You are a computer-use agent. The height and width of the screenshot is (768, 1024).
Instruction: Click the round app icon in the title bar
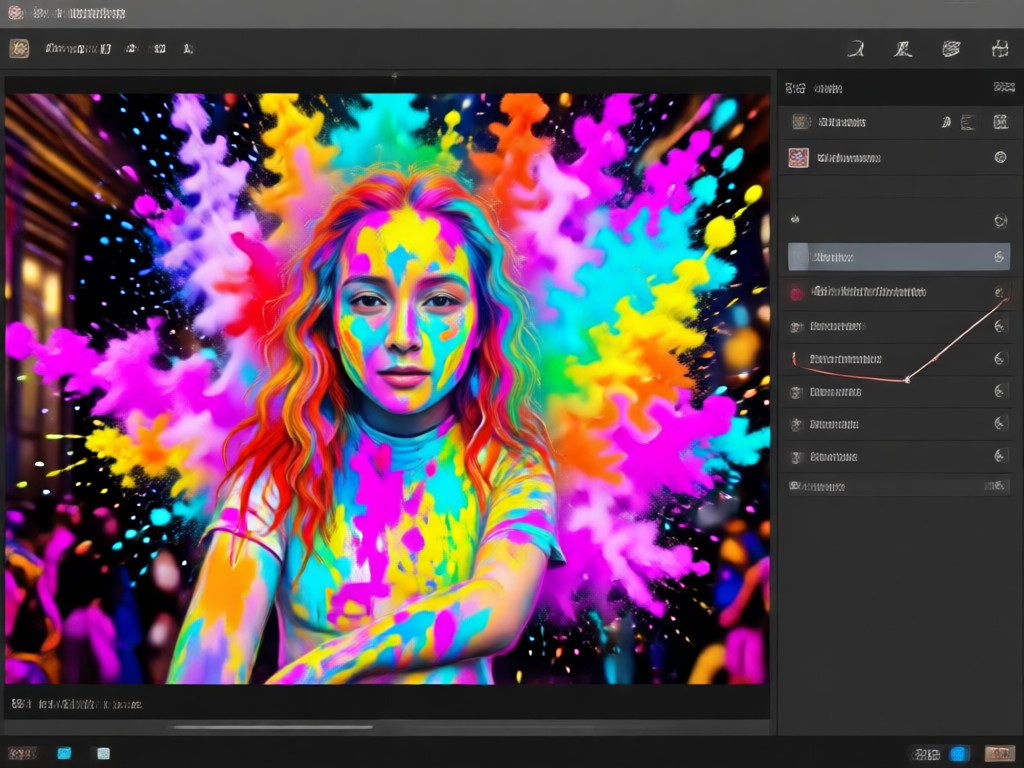tap(16, 12)
